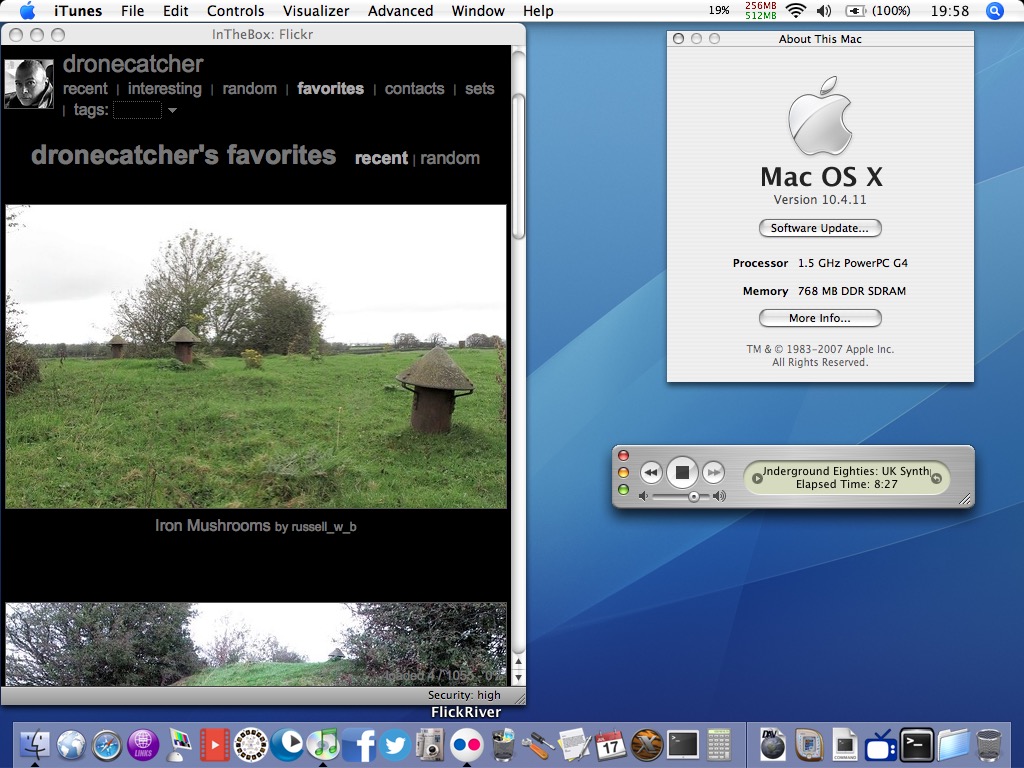Select the favorites link
This screenshot has width=1024, height=768.
(330, 89)
